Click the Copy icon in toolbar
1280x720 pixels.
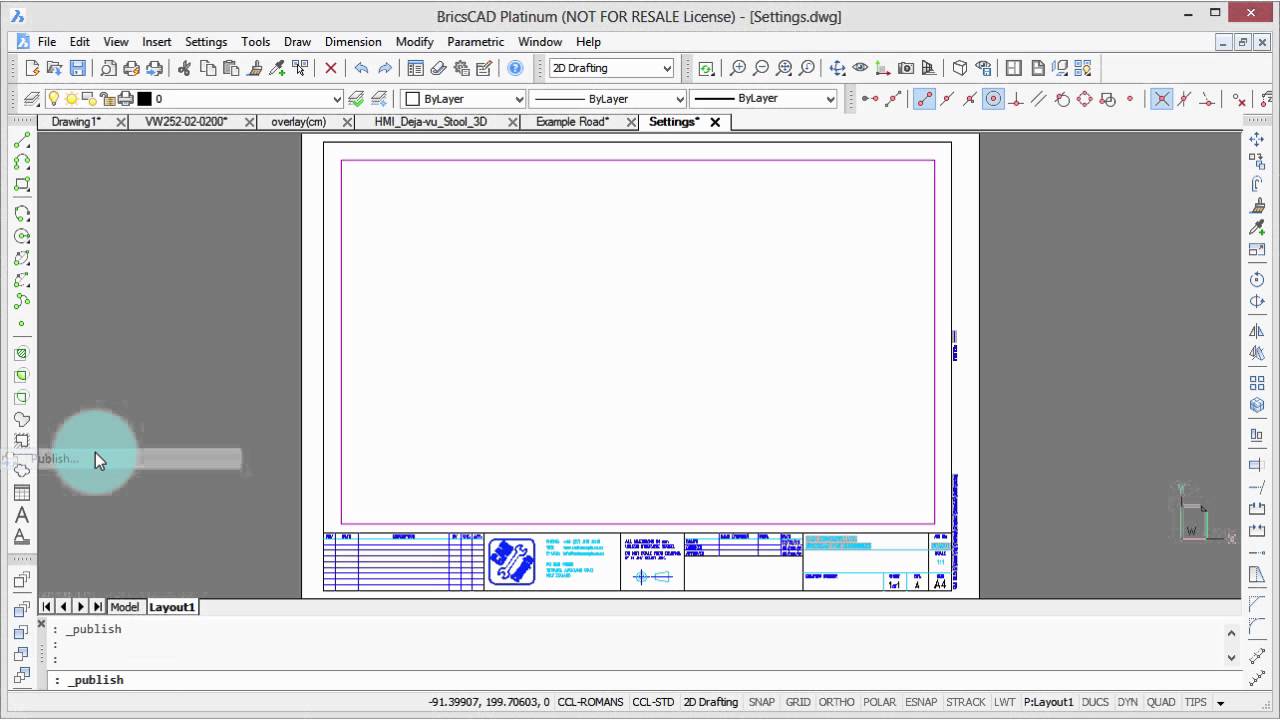click(208, 68)
